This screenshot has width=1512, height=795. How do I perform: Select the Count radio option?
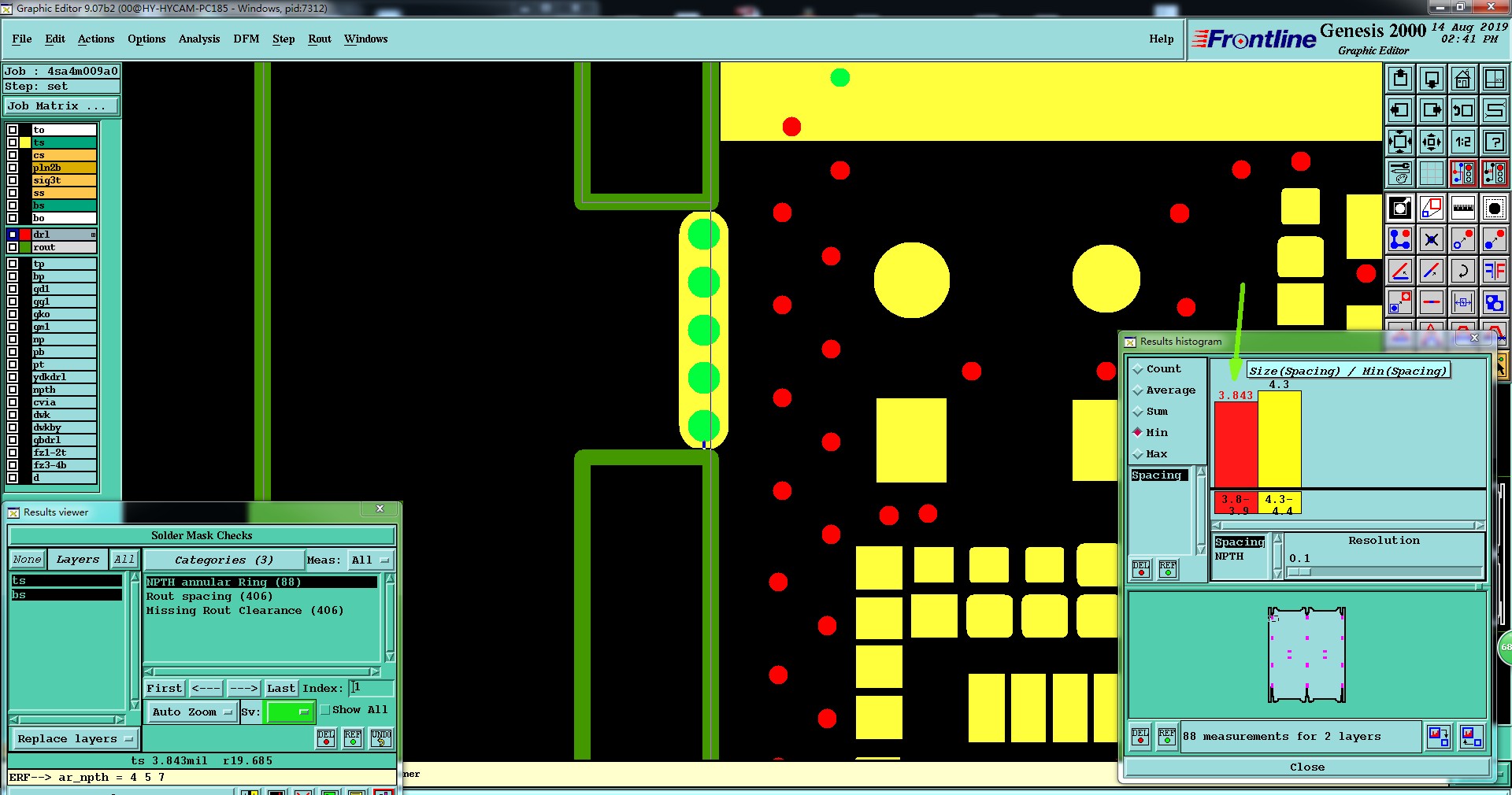(1138, 368)
